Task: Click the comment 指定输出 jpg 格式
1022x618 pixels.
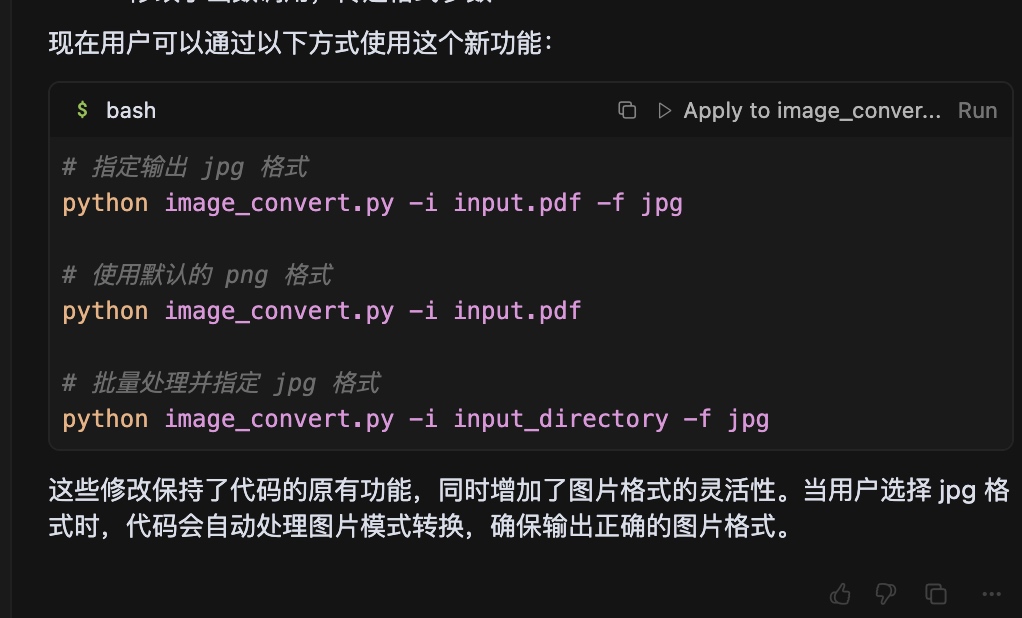Action: click(x=185, y=168)
